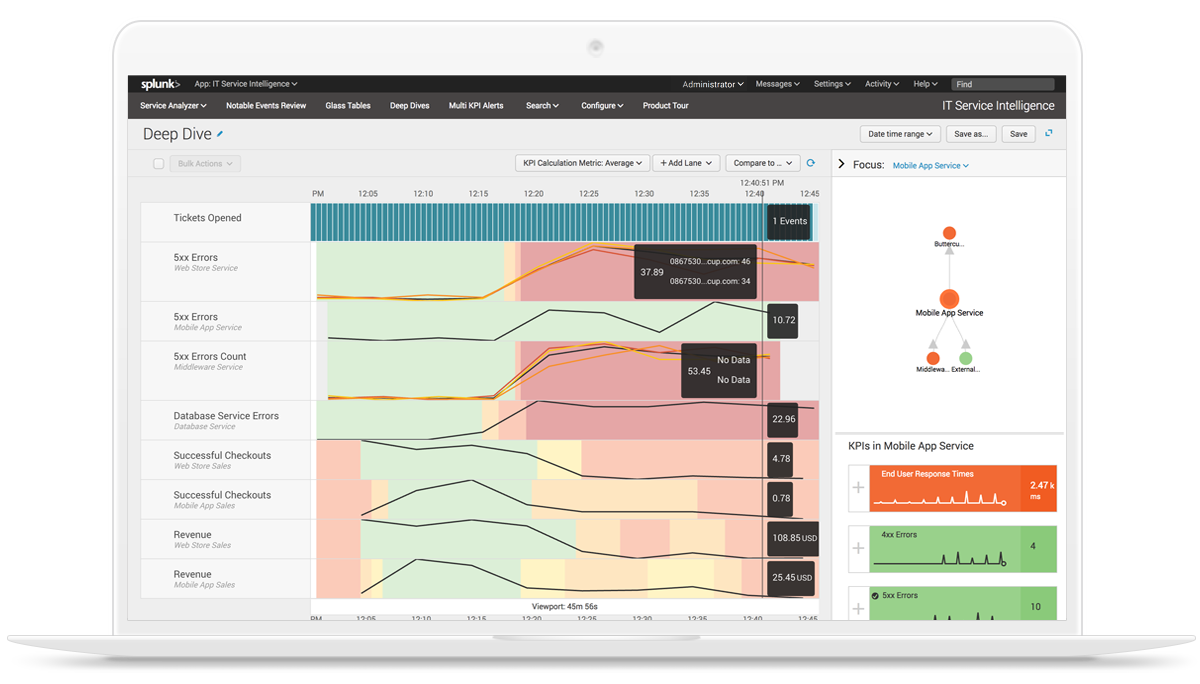This screenshot has width=1200, height=684.
Task: Change the Focus Mobile App Service dropdown
Action: coord(931,165)
